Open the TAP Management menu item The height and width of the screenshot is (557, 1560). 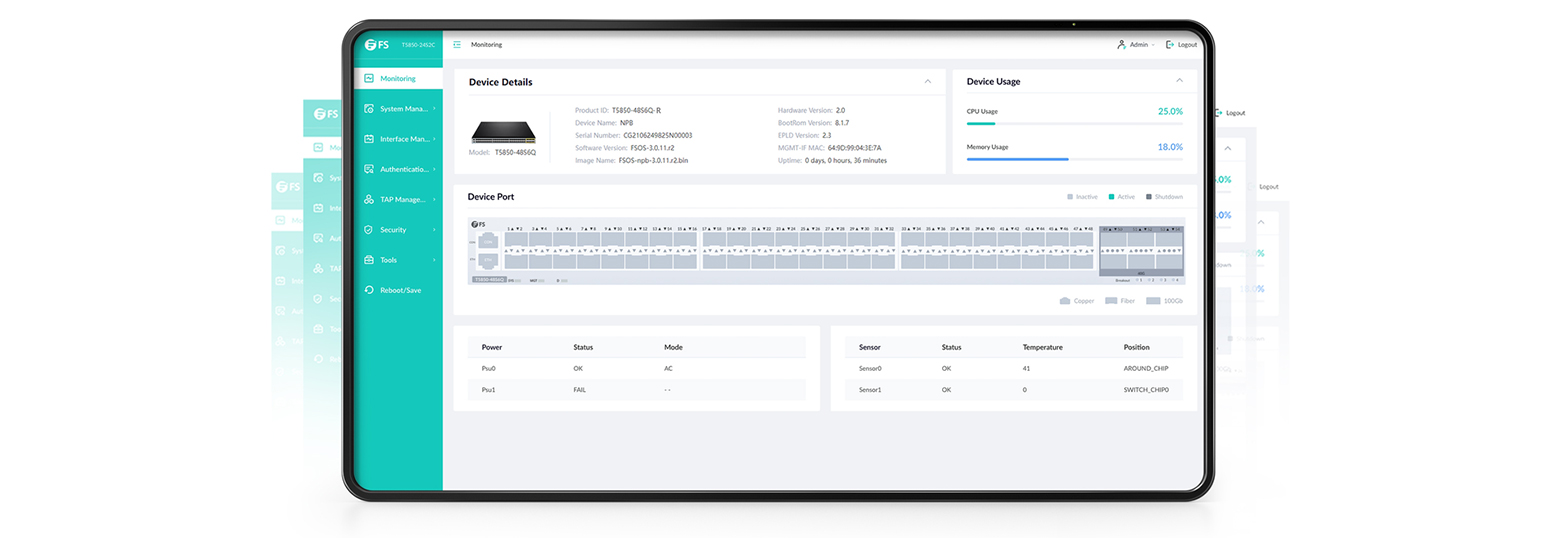(x=398, y=199)
